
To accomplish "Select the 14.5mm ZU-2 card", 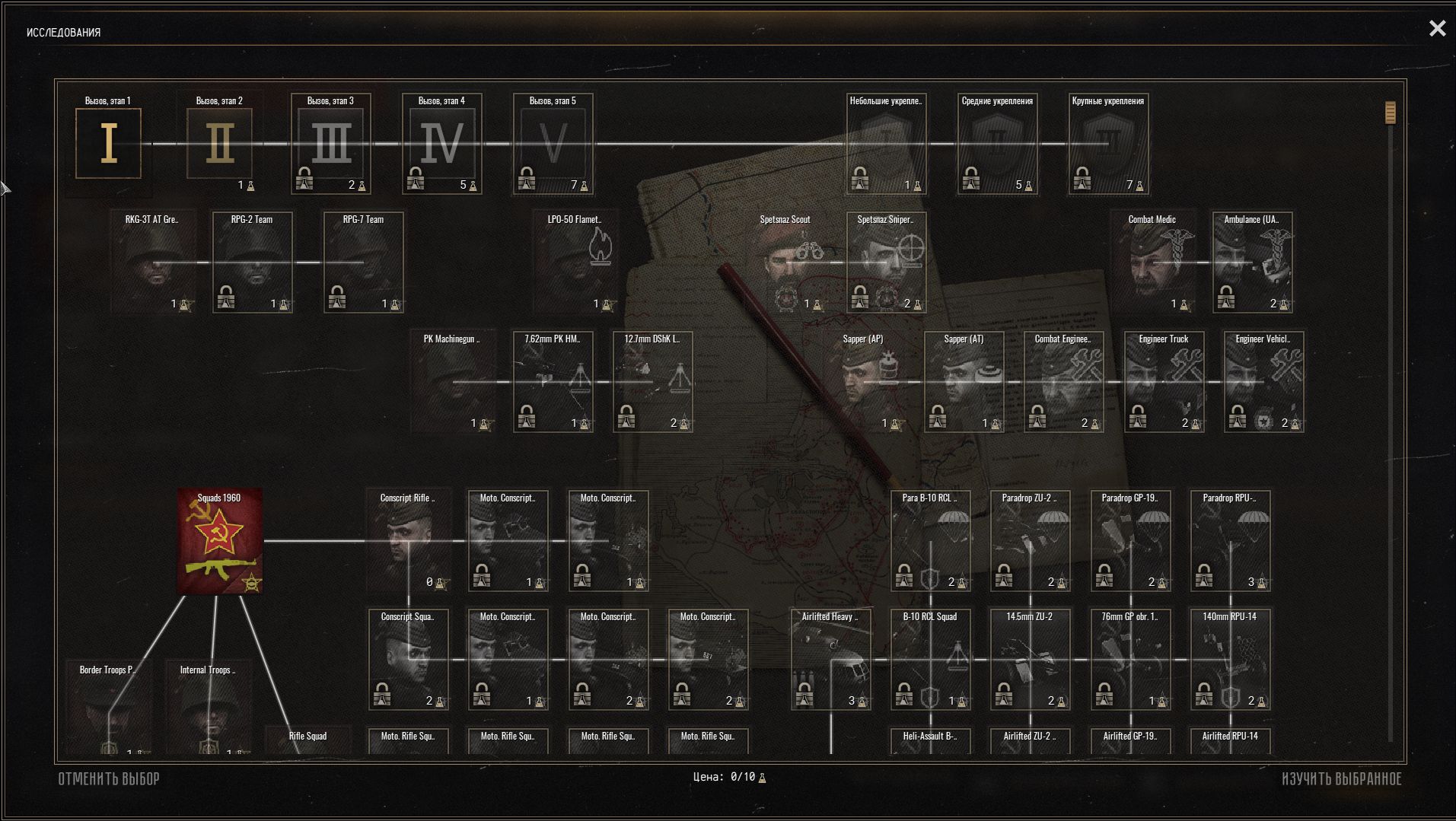I will 1031,660.
